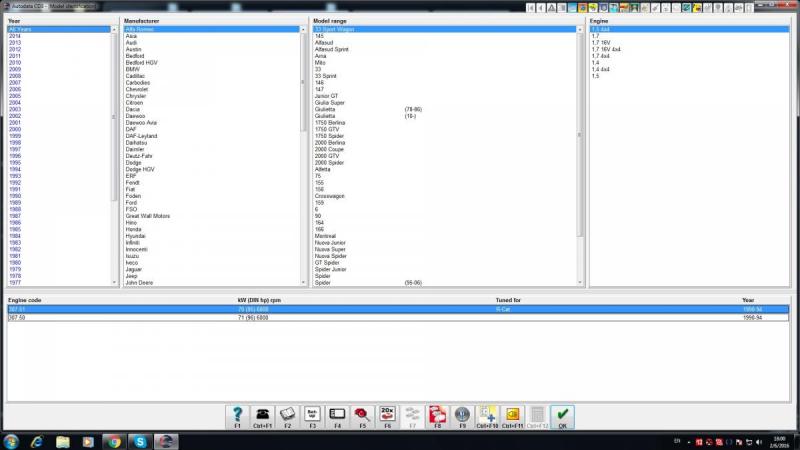Select GT Spider model

327,263
